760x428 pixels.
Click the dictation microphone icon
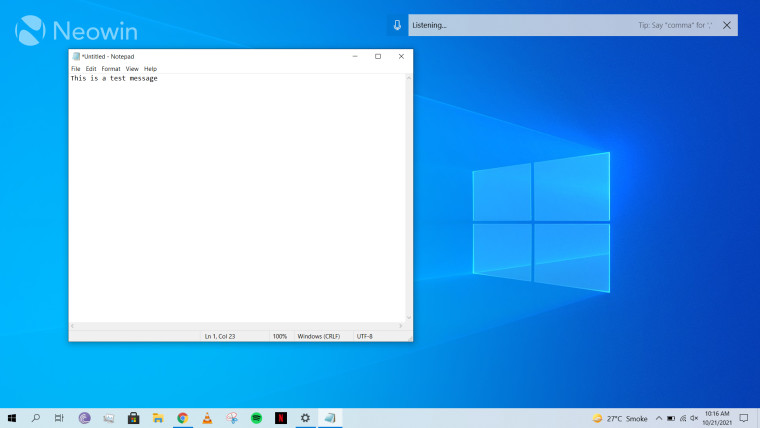click(x=397, y=25)
